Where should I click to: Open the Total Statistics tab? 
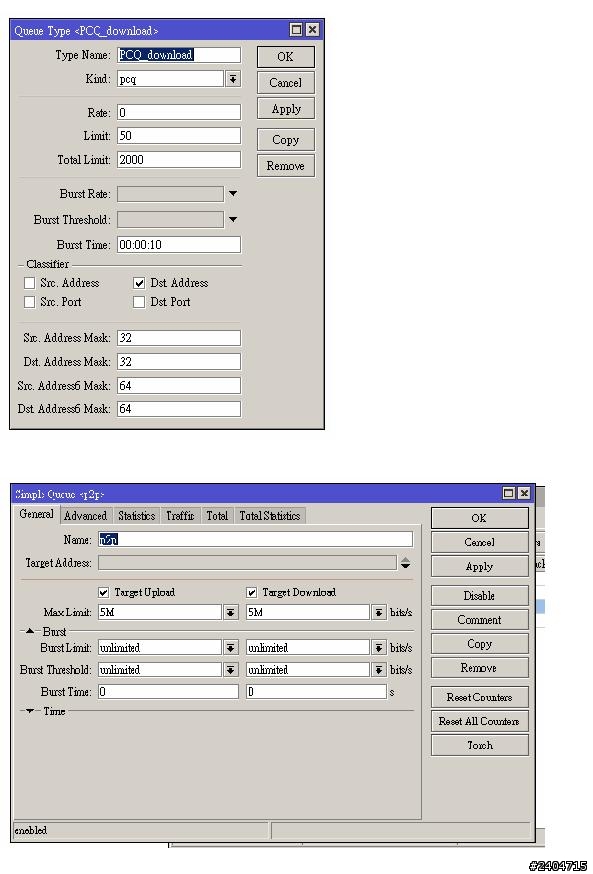pyautogui.click(x=270, y=516)
